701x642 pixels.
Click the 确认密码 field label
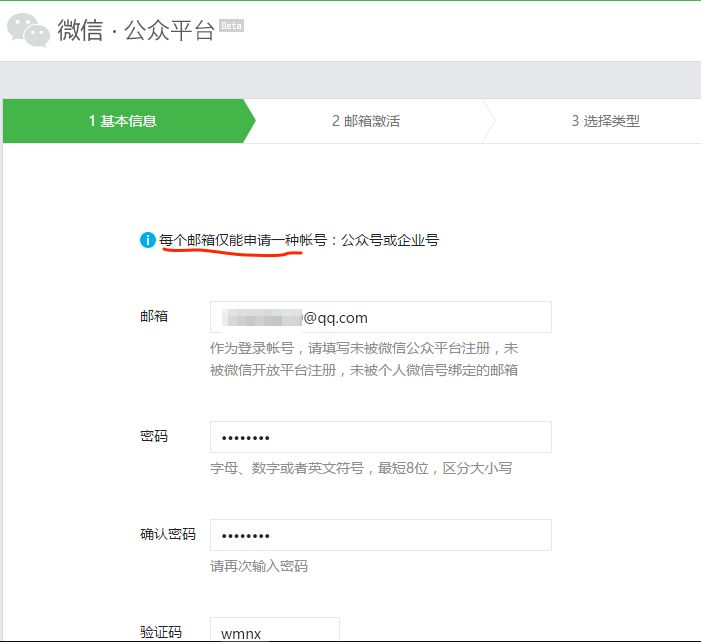[168, 534]
